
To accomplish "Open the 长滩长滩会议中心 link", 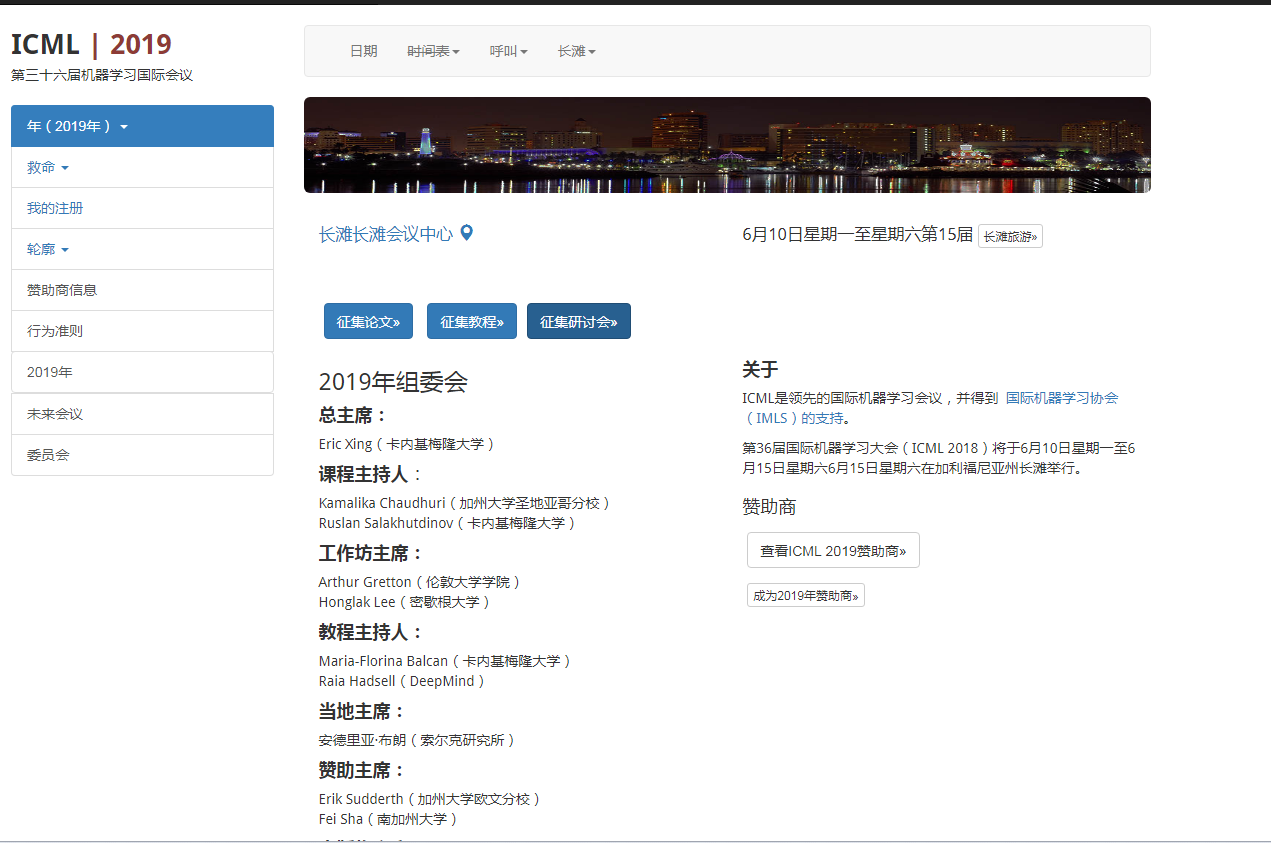I will coord(386,234).
